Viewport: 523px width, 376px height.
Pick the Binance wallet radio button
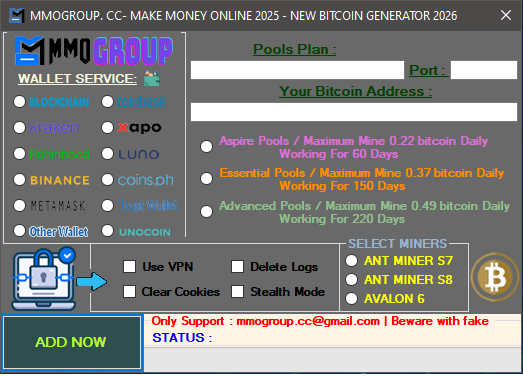click(19, 180)
